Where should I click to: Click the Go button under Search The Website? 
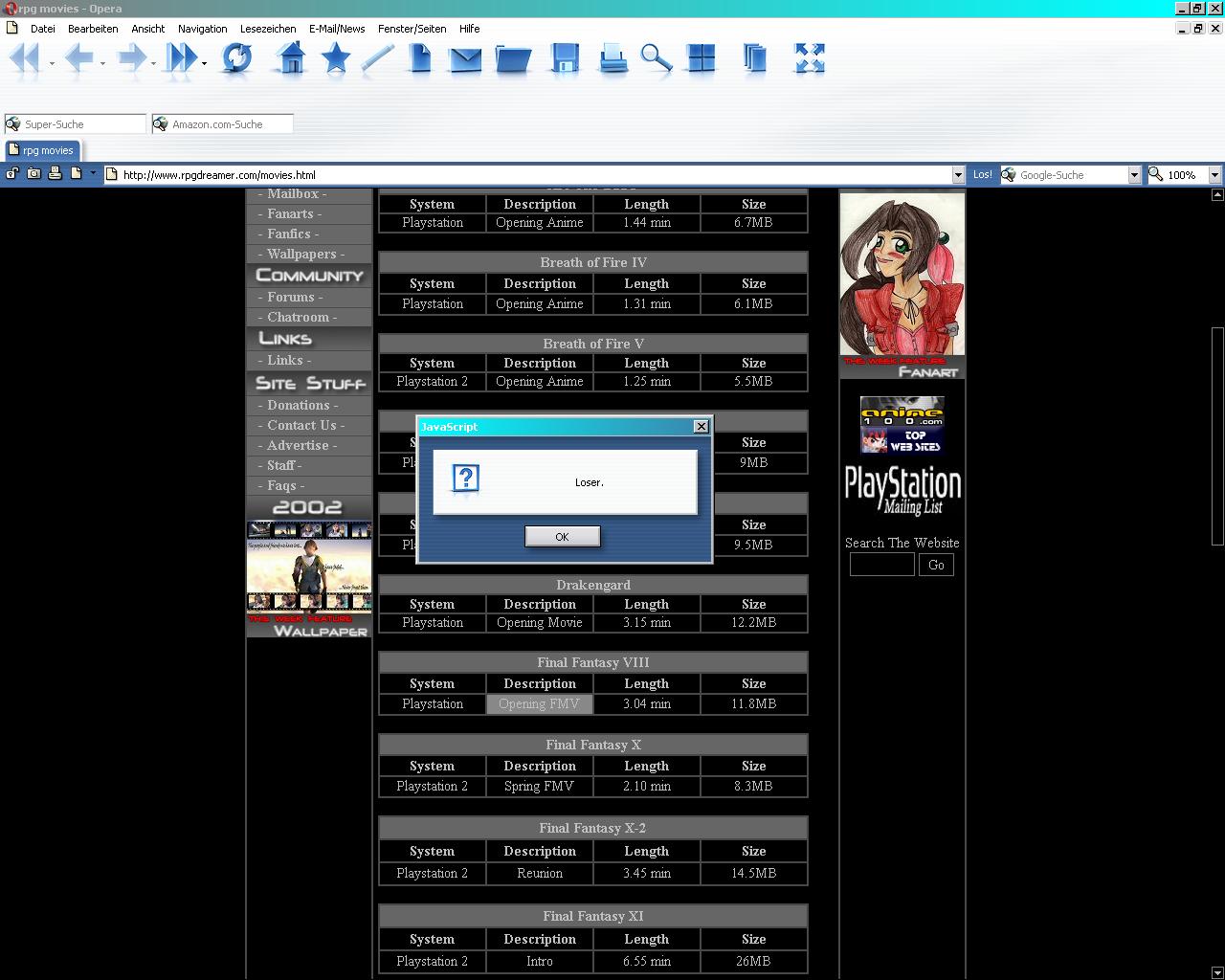pyautogui.click(x=936, y=565)
